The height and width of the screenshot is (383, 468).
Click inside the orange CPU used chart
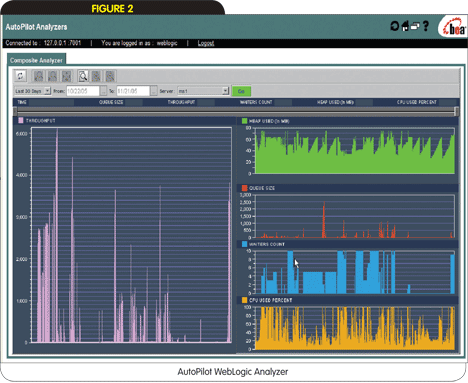(355, 328)
